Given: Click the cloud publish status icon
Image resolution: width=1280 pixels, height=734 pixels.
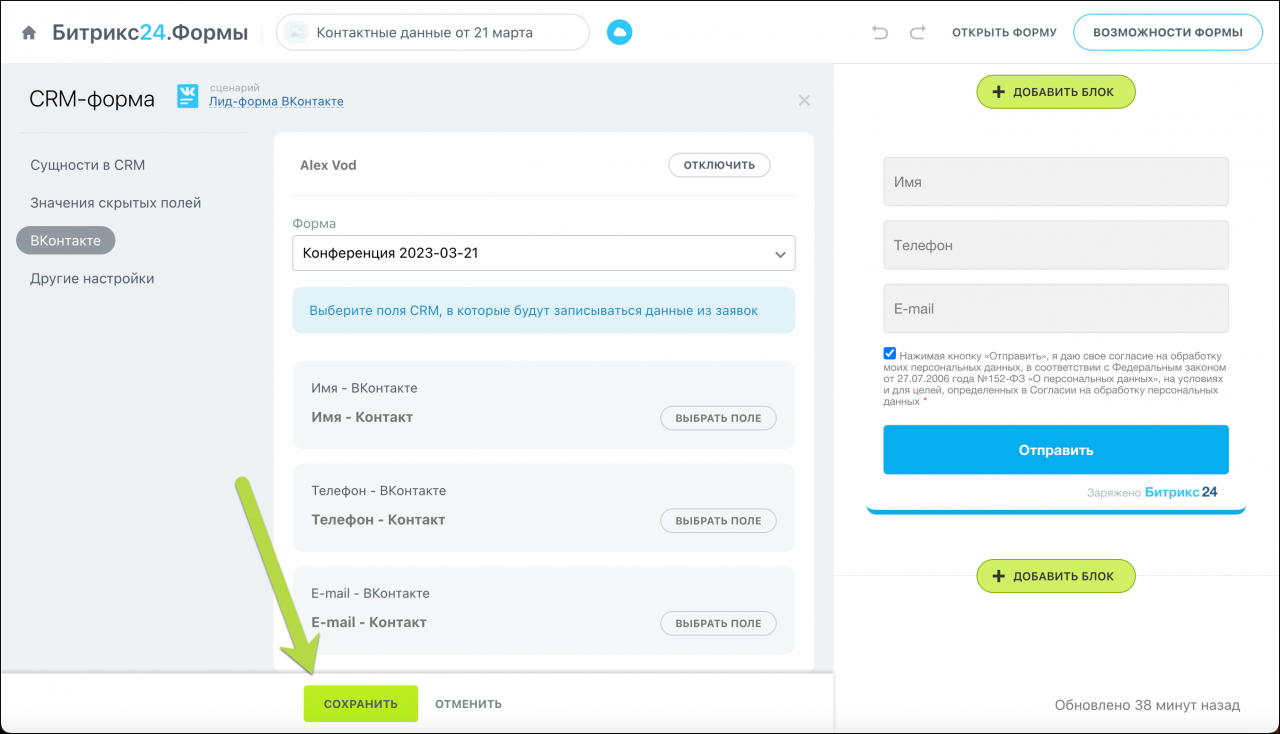Looking at the screenshot, I should [x=619, y=33].
